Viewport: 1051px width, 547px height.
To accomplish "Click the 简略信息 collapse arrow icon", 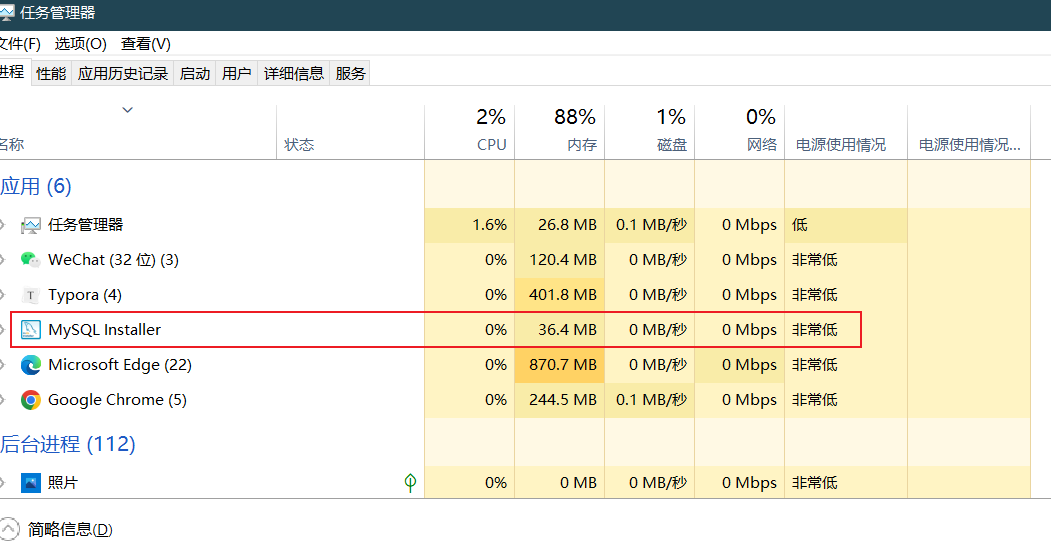I will coord(9,530).
